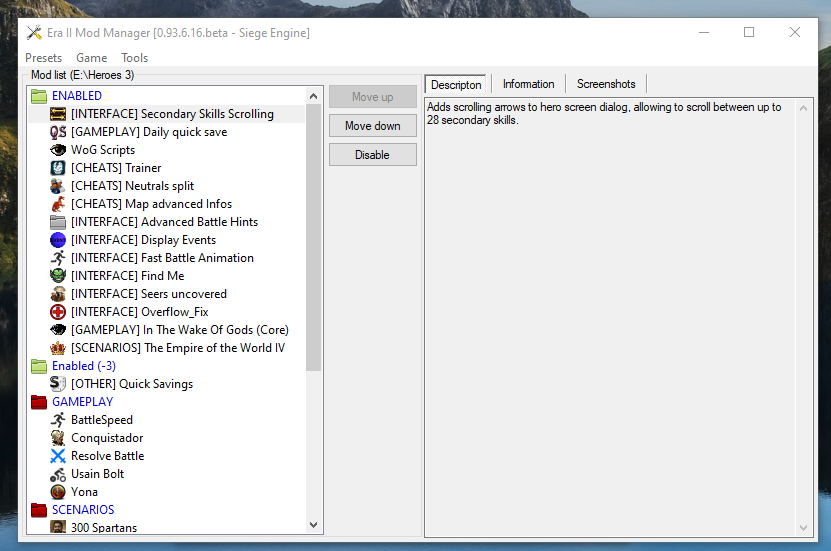This screenshot has height=551, width=831.
Task: Click mod list scrollbar down arrow
Action: [313, 525]
